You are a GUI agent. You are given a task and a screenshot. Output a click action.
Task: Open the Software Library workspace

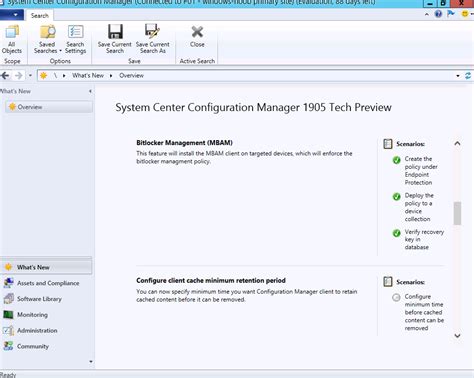click(47, 299)
